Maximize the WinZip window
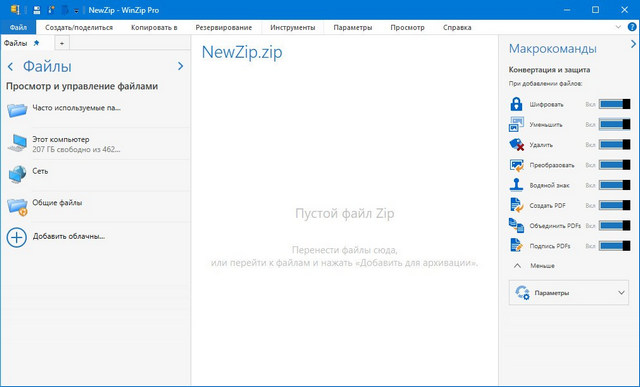640x387 pixels. click(x=596, y=10)
